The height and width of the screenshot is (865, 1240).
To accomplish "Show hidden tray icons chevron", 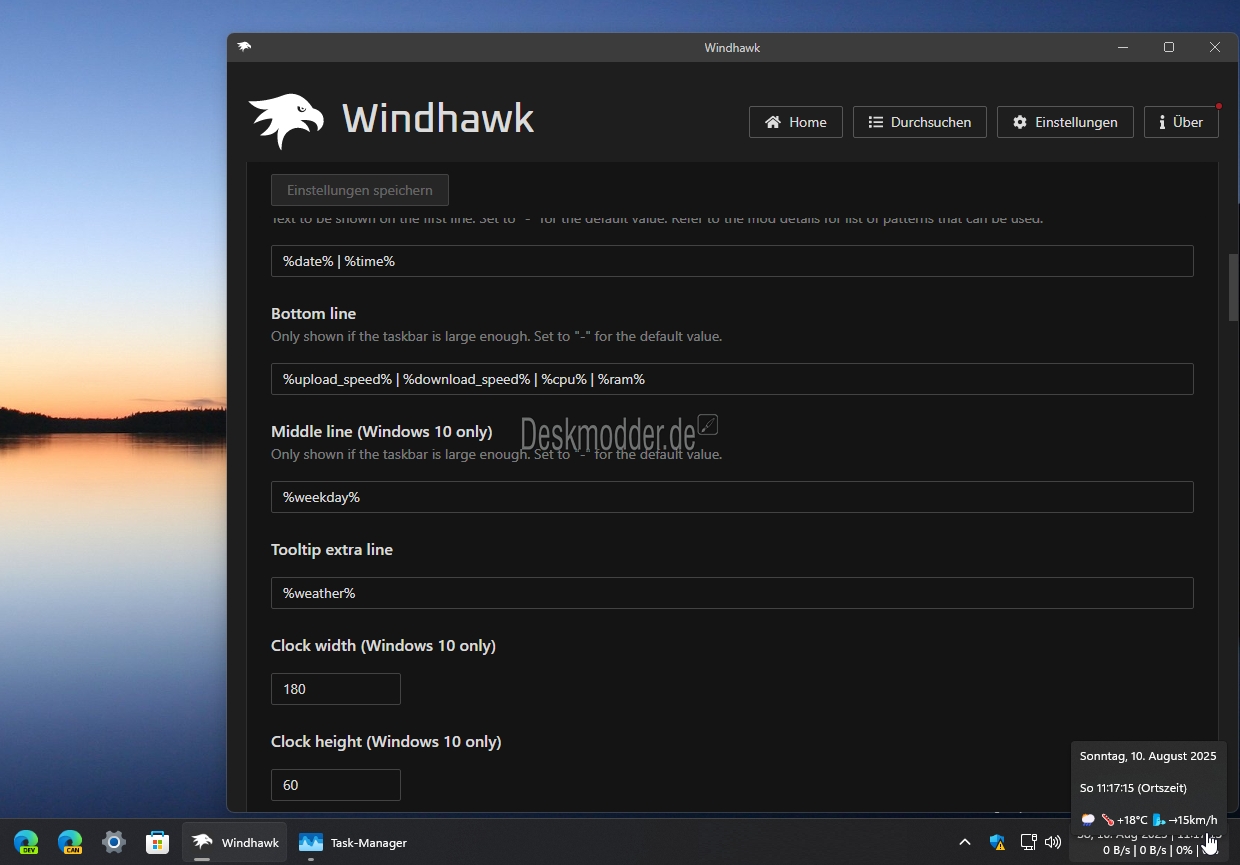I will coord(965,842).
